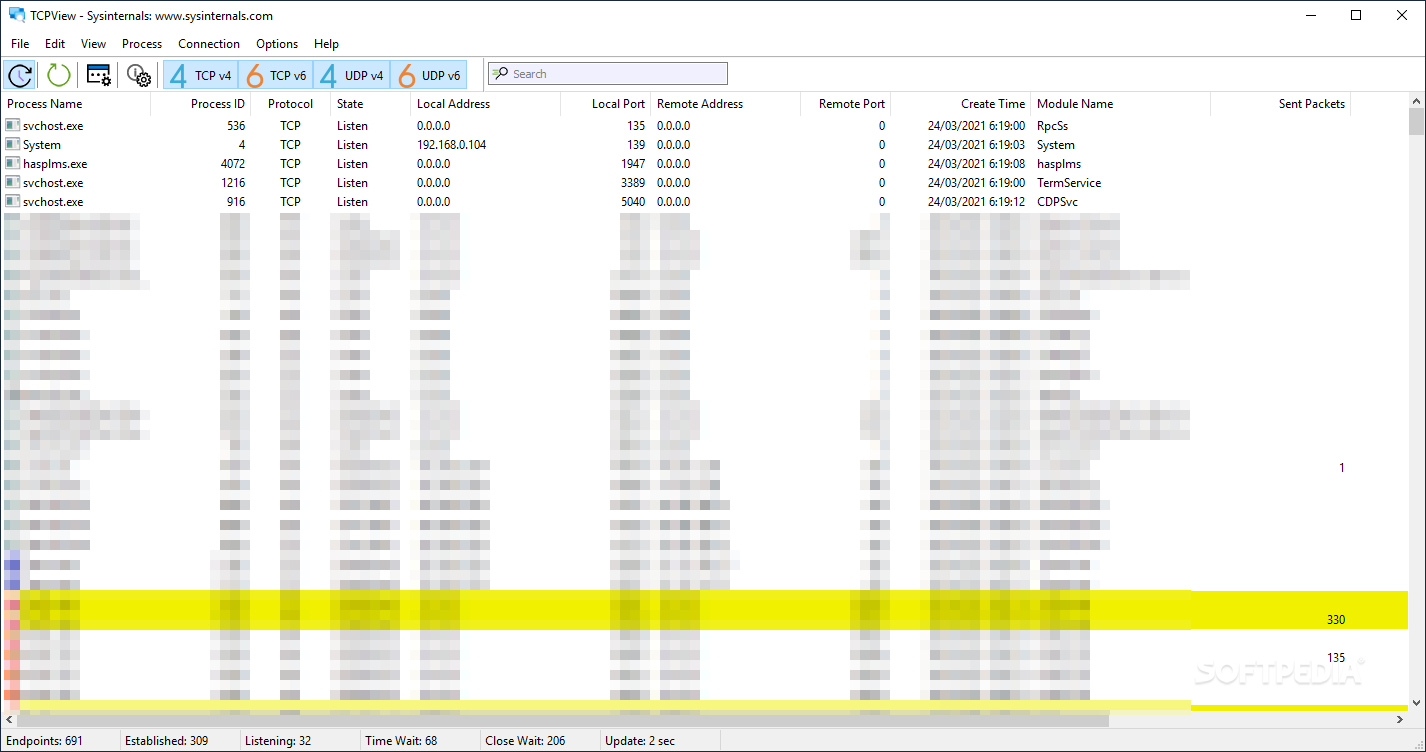
Task: Click sent packets value 330
Action: [1335, 620]
